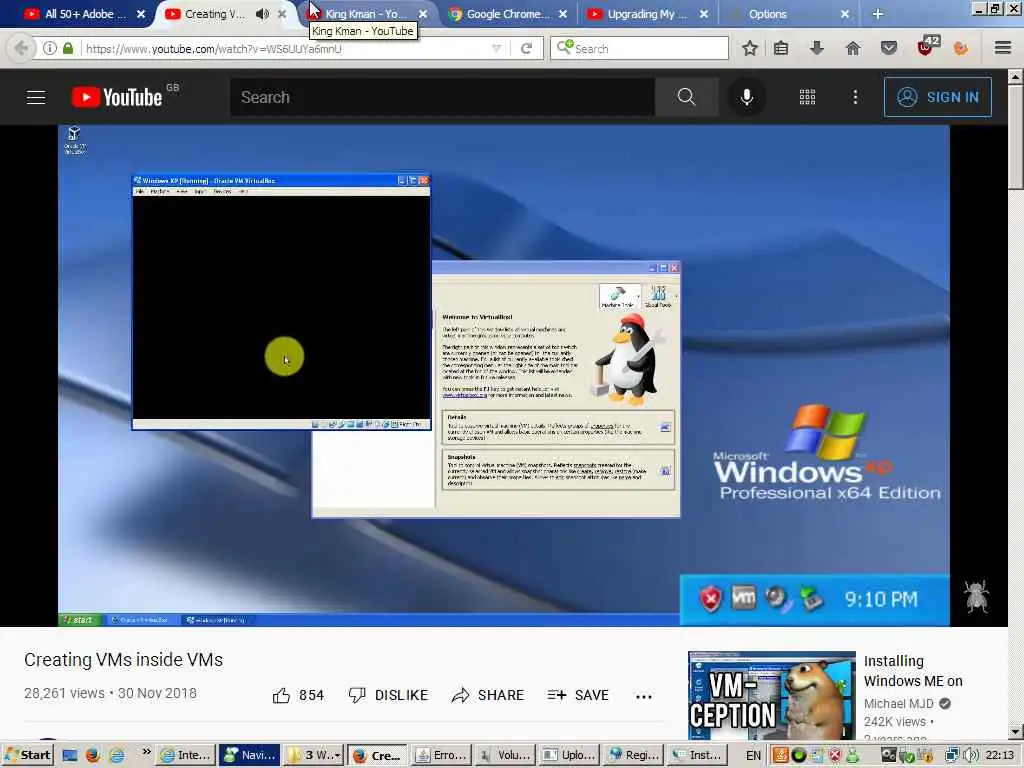Viewport: 1024px width, 768px height.
Task: Switch to Upgrading My tab
Action: 647,14
